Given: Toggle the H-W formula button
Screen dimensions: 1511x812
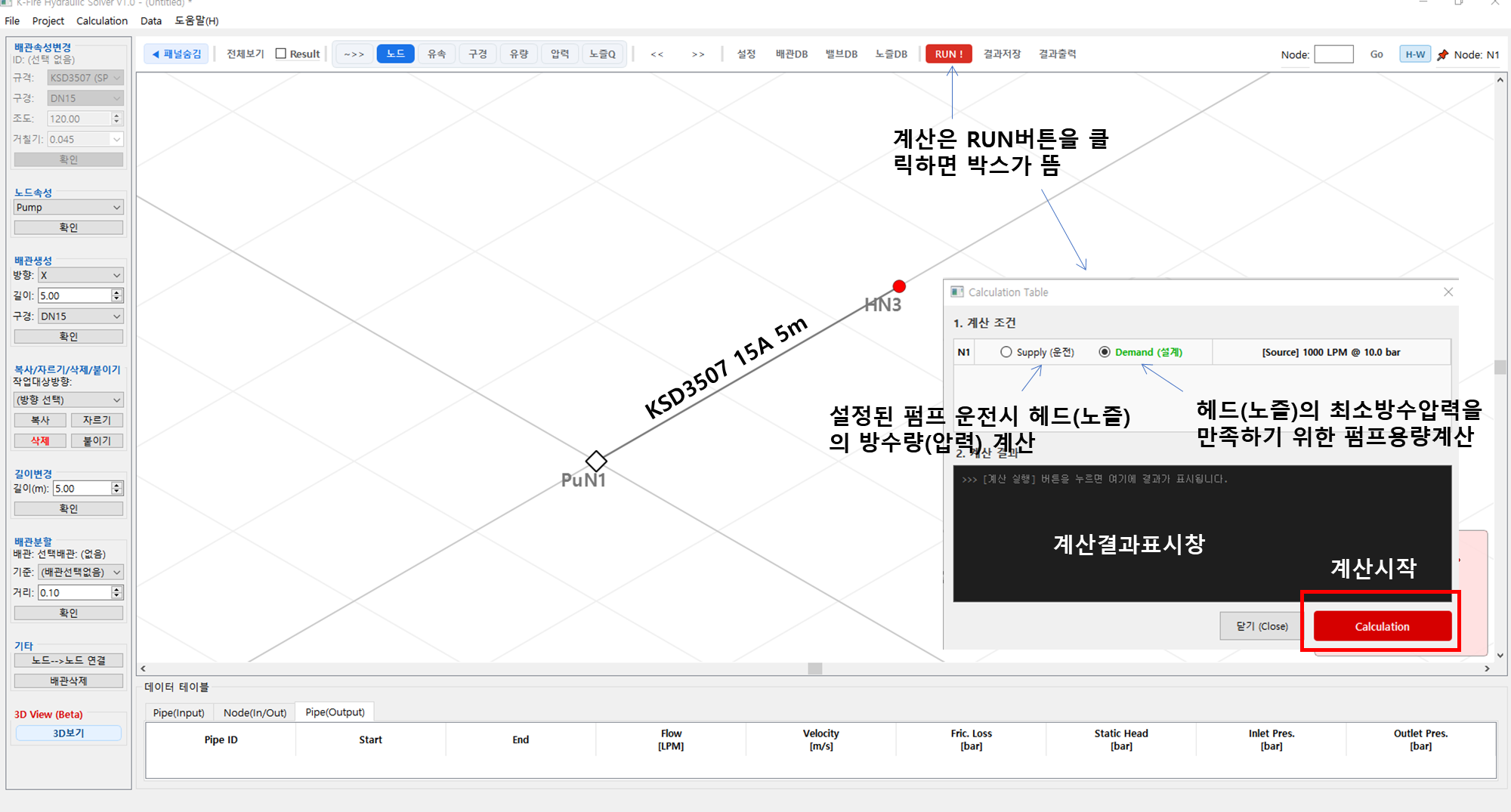Looking at the screenshot, I should tap(1415, 54).
